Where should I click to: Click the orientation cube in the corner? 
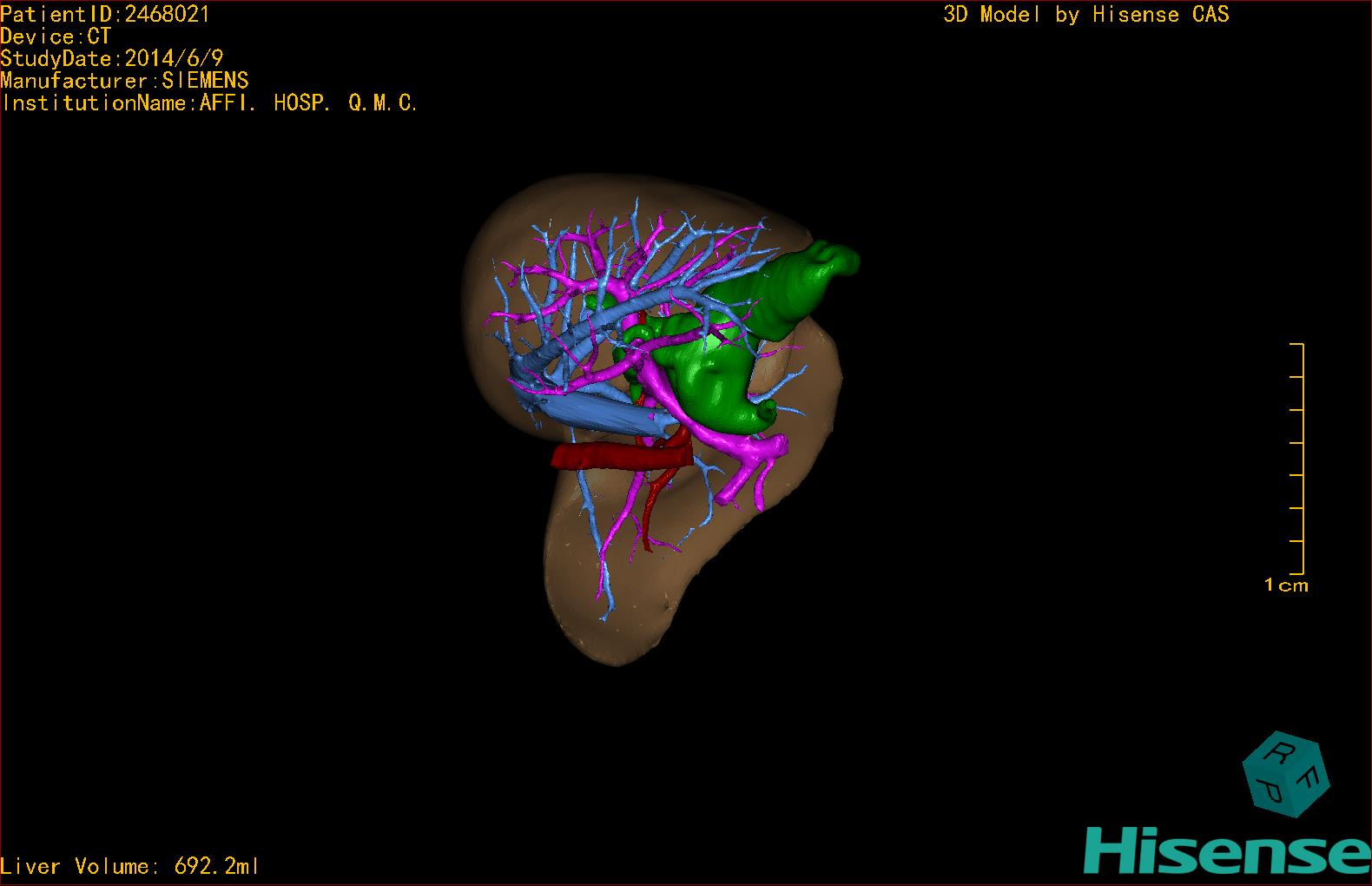[x=1286, y=773]
